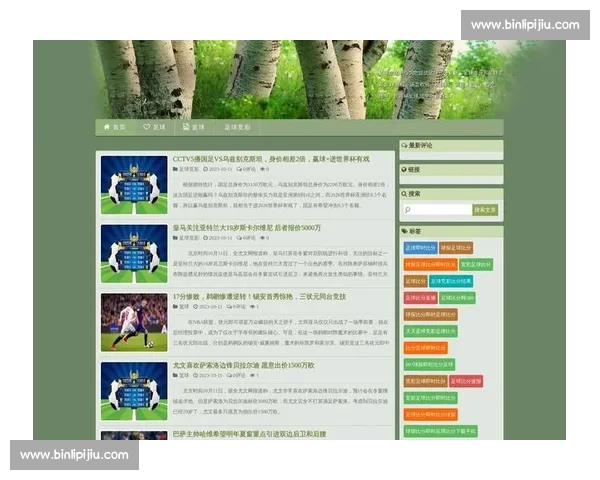The height and width of the screenshot is (480, 600).
Task: Open the 巴萨主帅哈维 article headline at the bottom
Action: [x=249, y=434]
